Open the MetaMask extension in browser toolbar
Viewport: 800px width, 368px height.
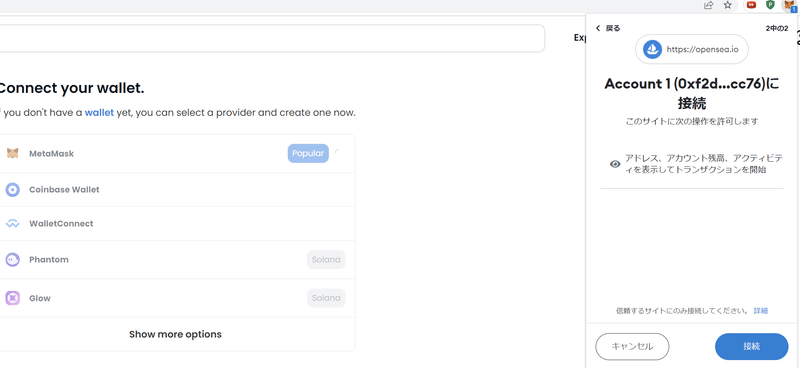[790, 5]
